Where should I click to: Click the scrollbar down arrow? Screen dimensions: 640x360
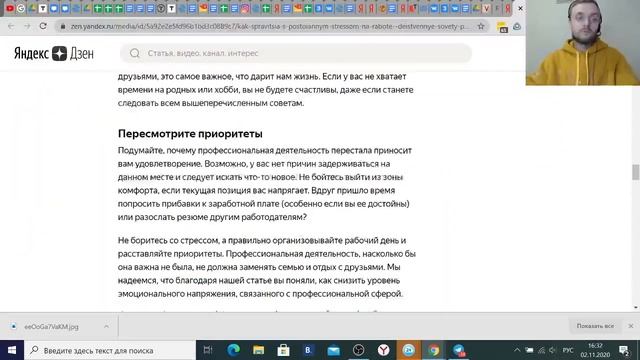coord(636,307)
